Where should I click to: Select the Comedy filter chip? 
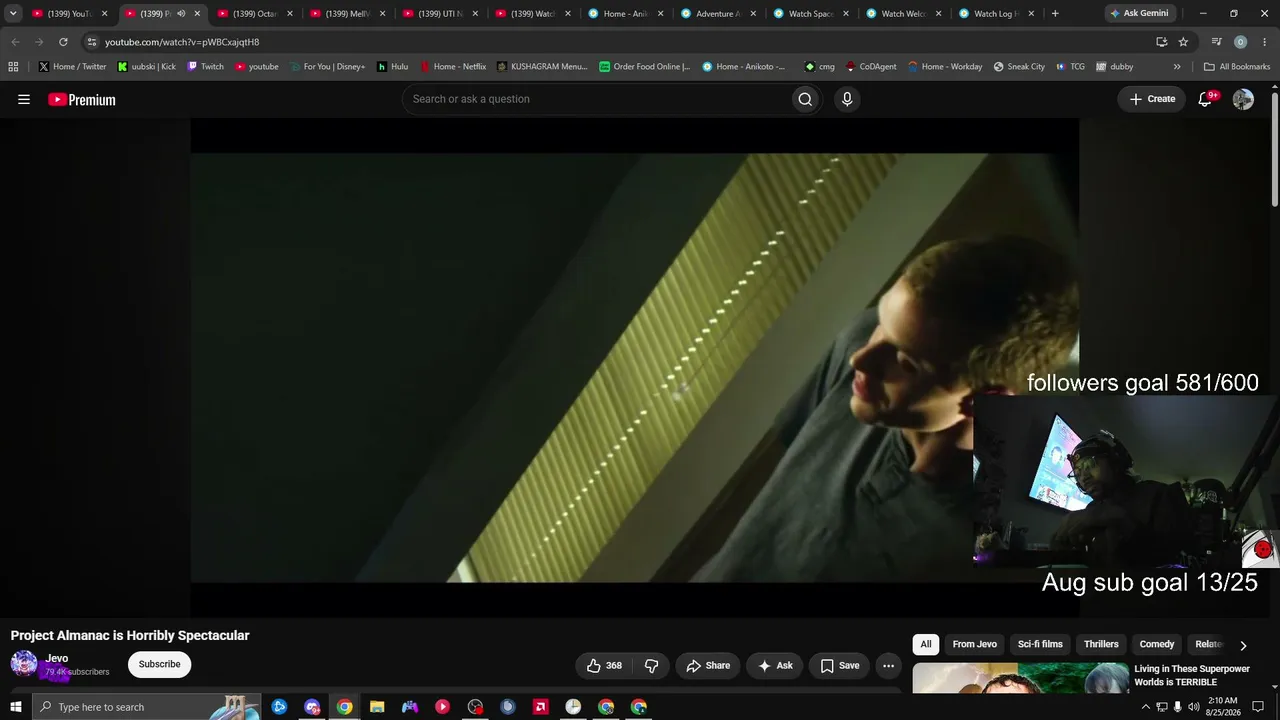click(1157, 644)
